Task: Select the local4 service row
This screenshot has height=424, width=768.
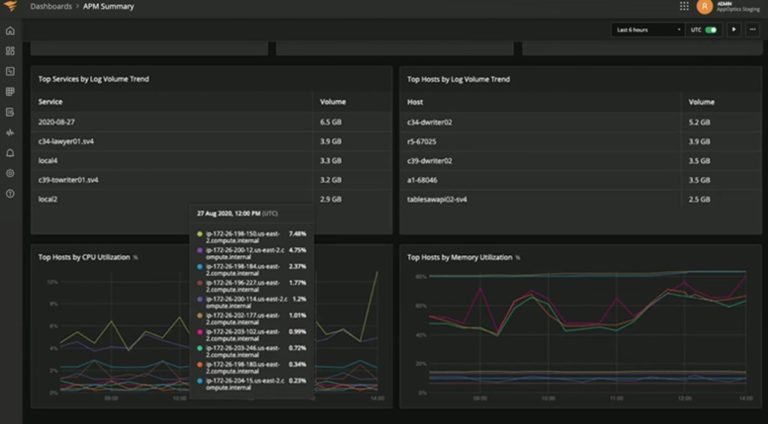Action: 212,161
